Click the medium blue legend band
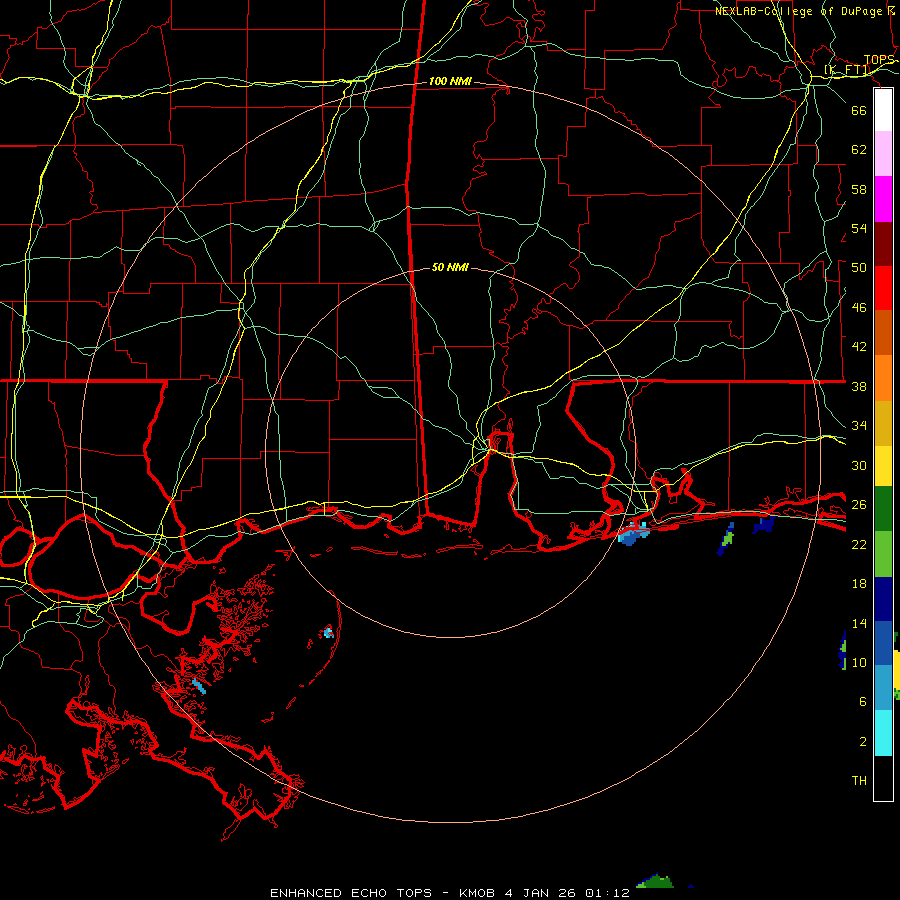The image size is (900, 900). pos(883,643)
